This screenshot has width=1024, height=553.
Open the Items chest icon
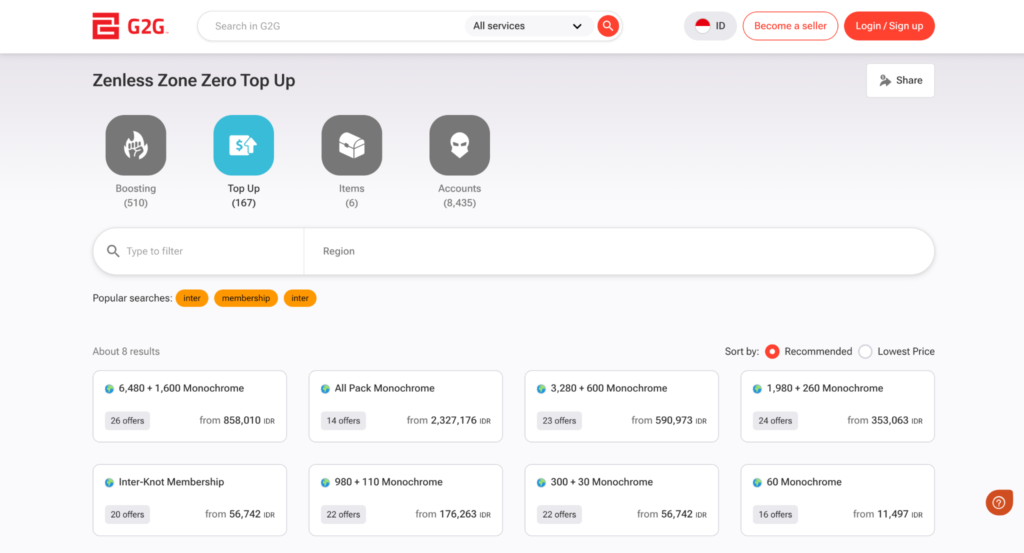351,146
